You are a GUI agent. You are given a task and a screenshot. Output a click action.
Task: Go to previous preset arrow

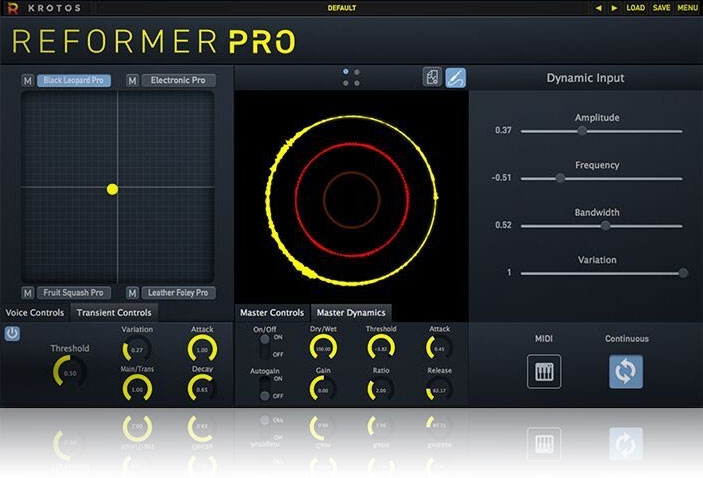[599, 8]
